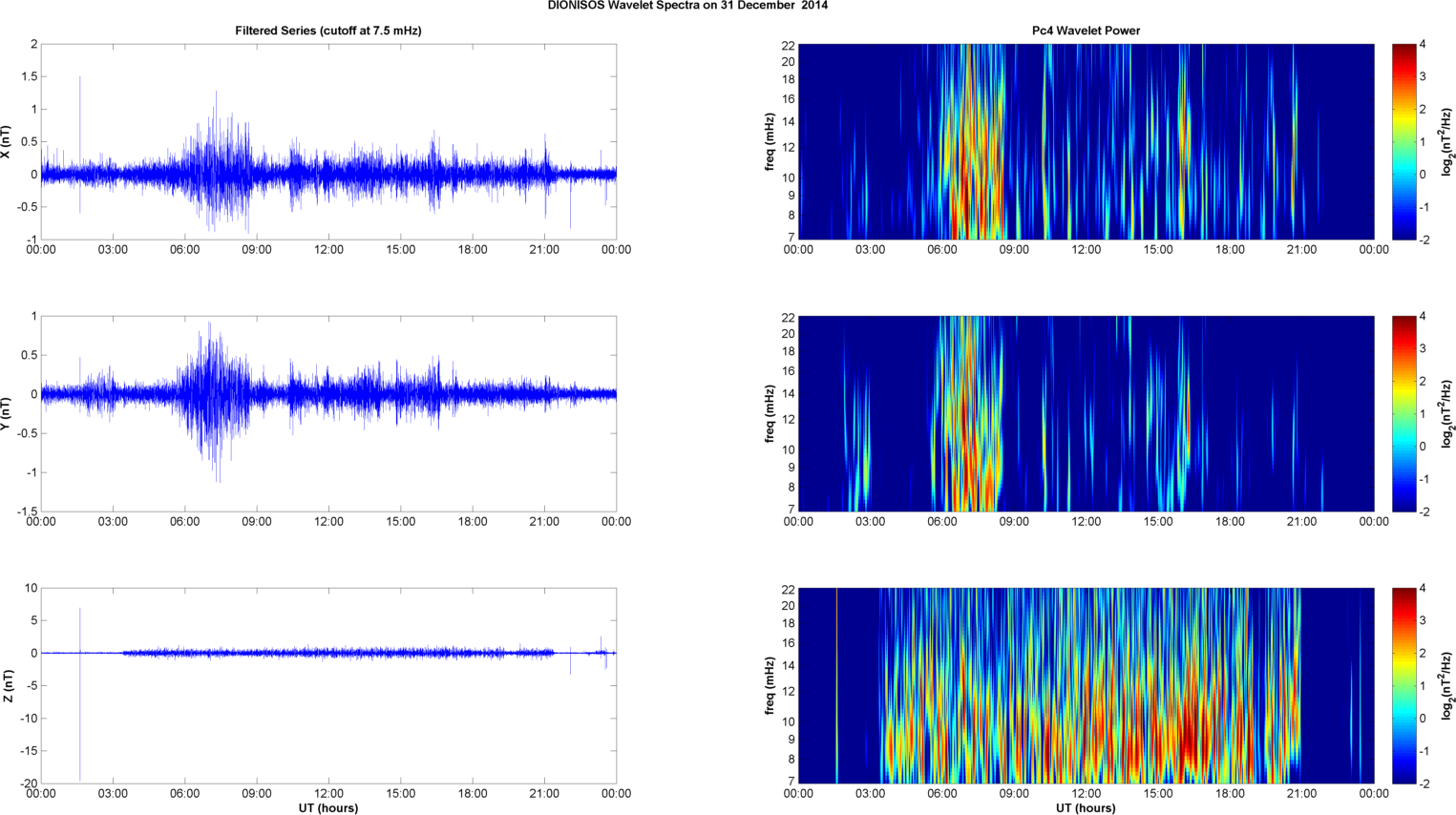Click the middle (Y) wavelet power spectrogram

tap(1086, 414)
